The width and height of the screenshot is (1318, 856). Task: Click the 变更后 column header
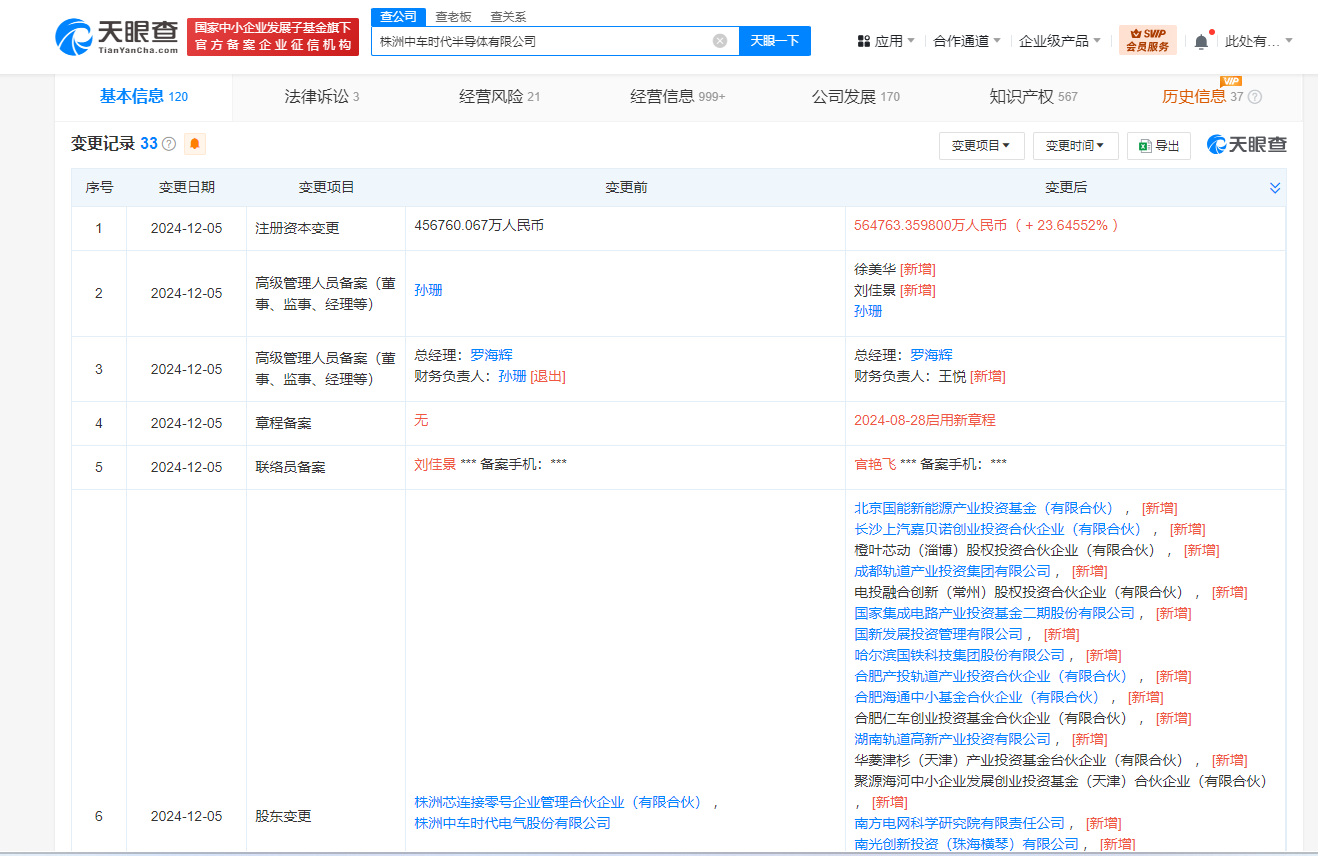(1065, 187)
